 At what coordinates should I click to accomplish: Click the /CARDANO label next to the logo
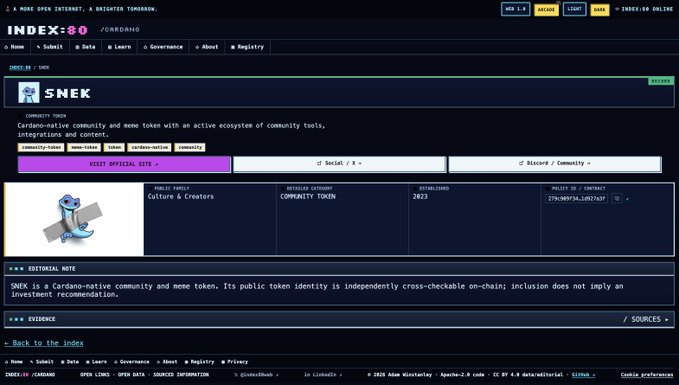pyautogui.click(x=120, y=30)
